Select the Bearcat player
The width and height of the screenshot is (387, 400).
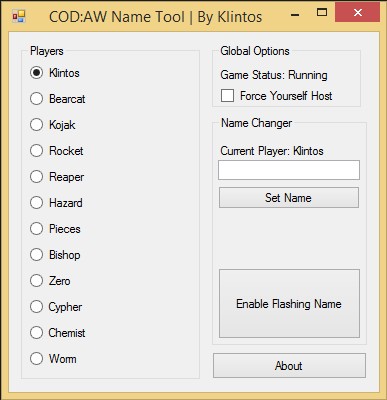(x=58, y=99)
